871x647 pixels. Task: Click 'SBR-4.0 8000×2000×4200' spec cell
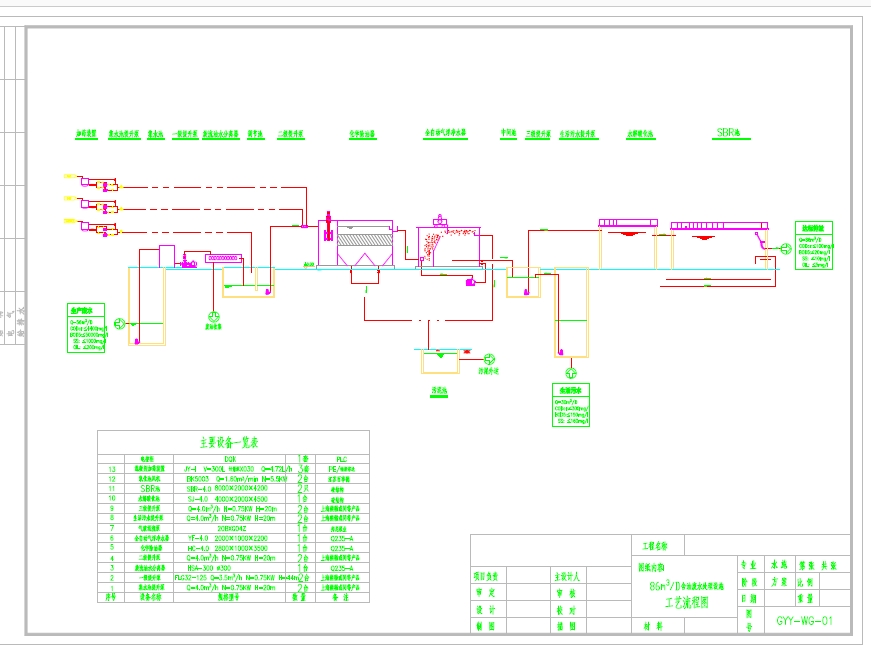point(227,489)
